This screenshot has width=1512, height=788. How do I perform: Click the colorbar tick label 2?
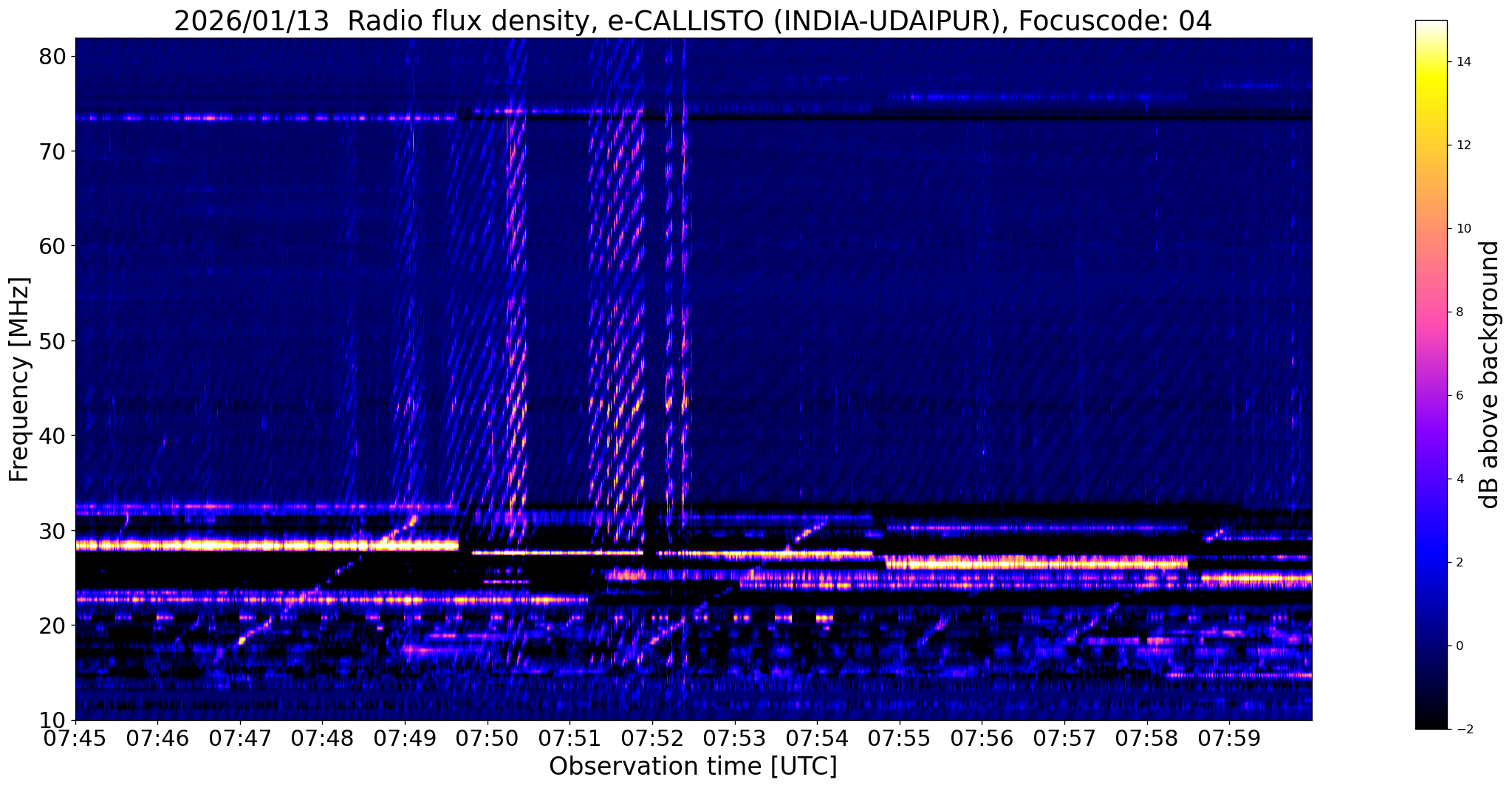[x=1459, y=563]
